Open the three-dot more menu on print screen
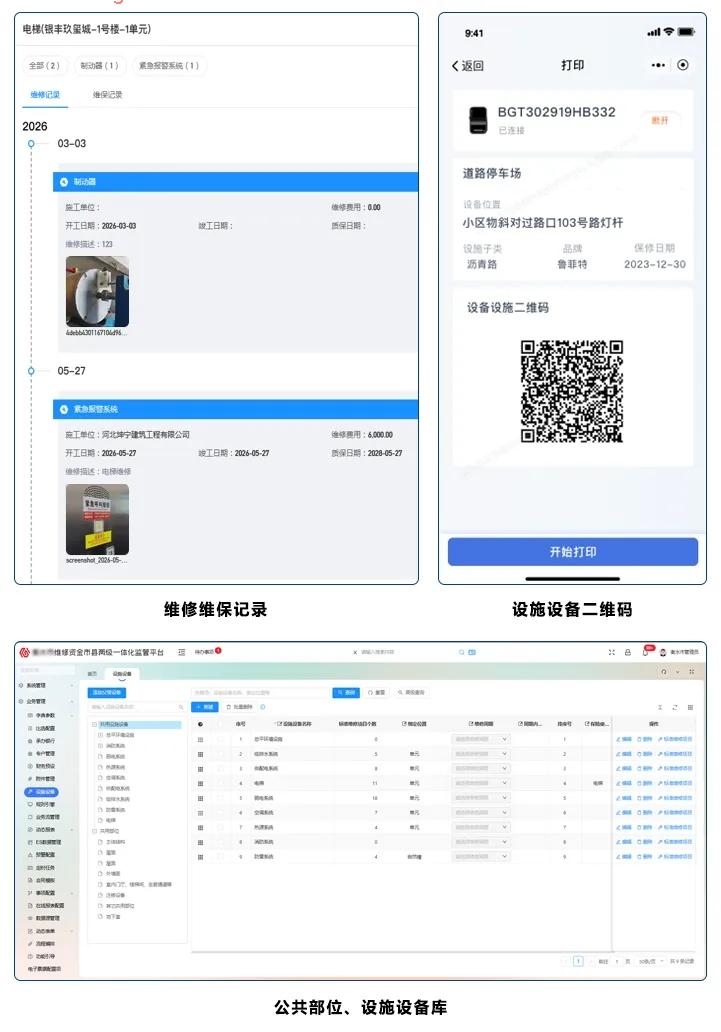This screenshot has height=1032, width=721. 658,65
